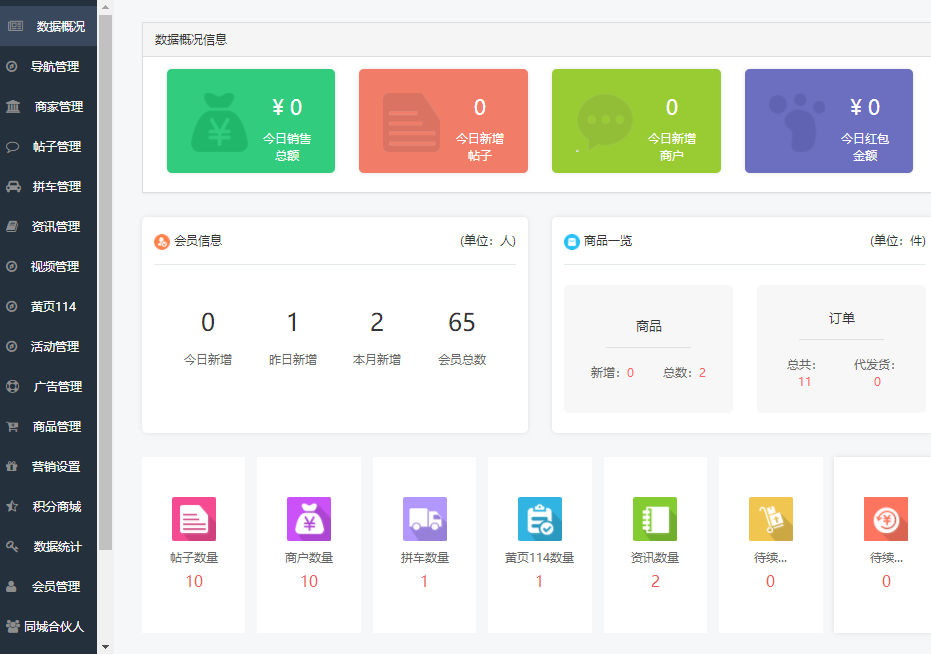931x654 pixels.
Task: Click the 商户数量 count 10
Action: tap(309, 581)
